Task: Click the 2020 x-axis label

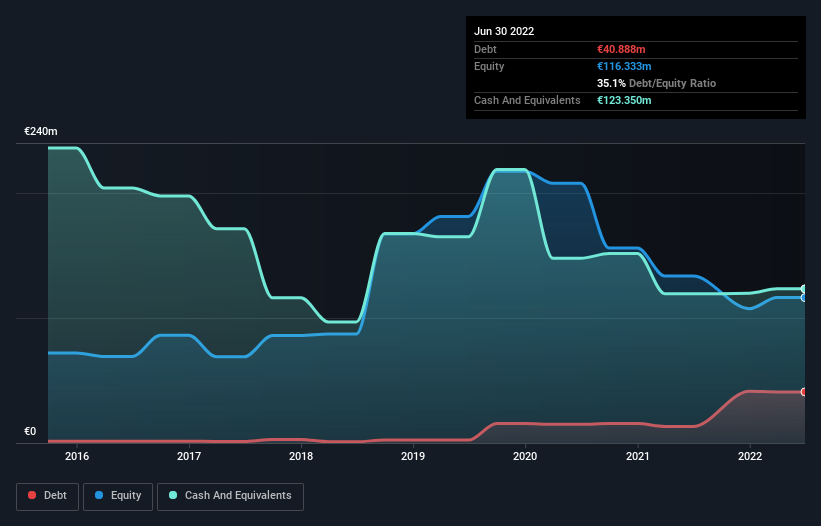Action: click(x=525, y=456)
